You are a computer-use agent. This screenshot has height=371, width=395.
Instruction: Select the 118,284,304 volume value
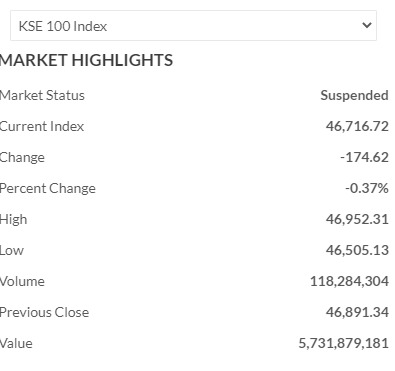(x=349, y=281)
